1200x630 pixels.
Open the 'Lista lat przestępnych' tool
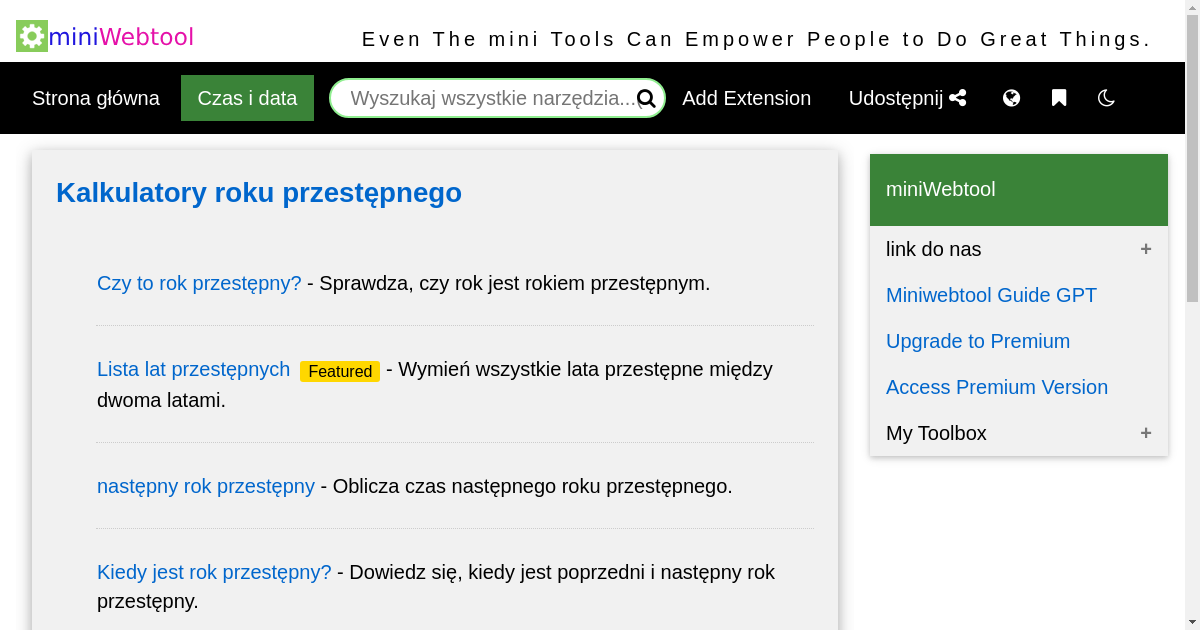pos(193,369)
